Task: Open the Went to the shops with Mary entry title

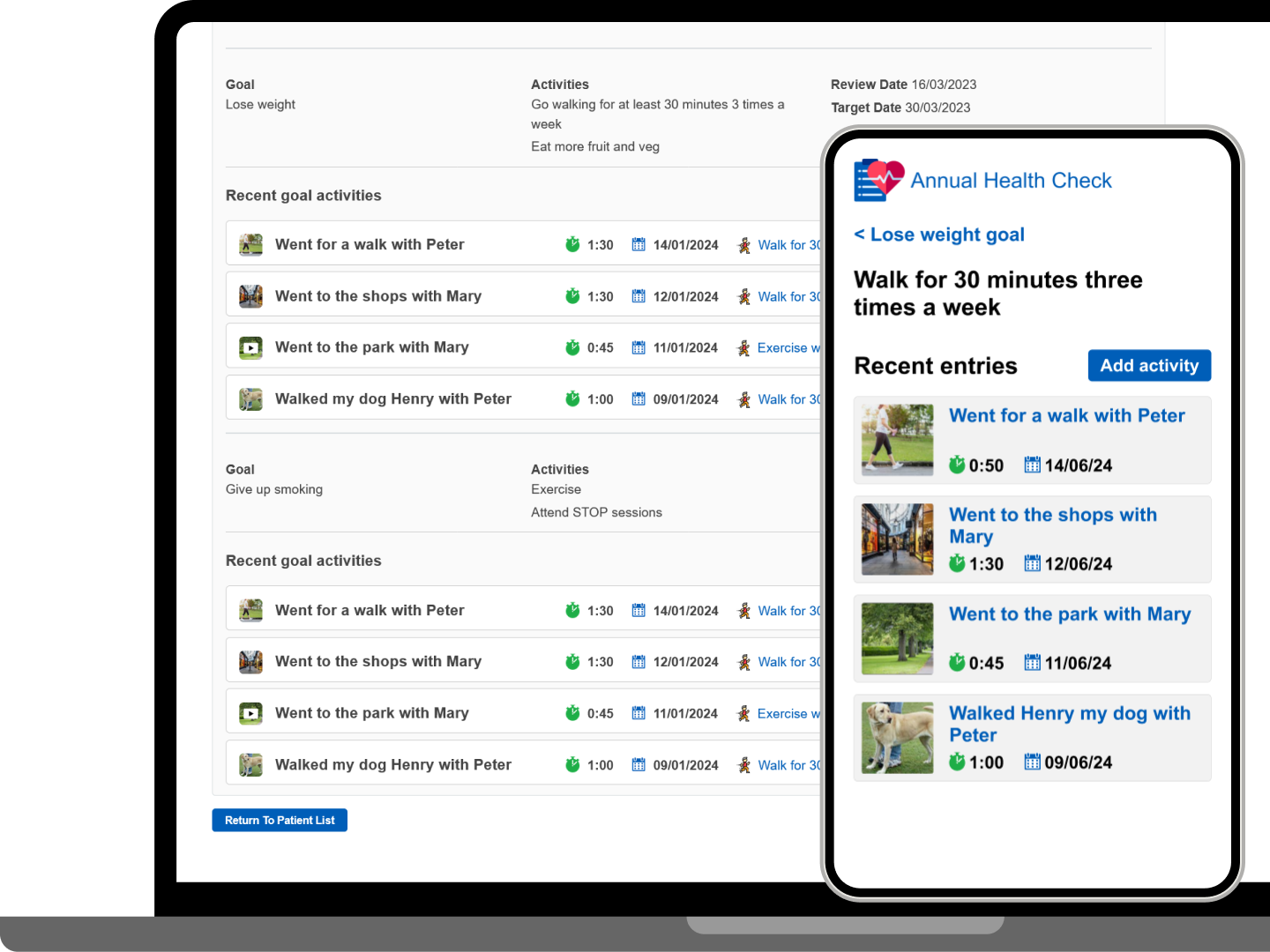Action: tap(1052, 525)
